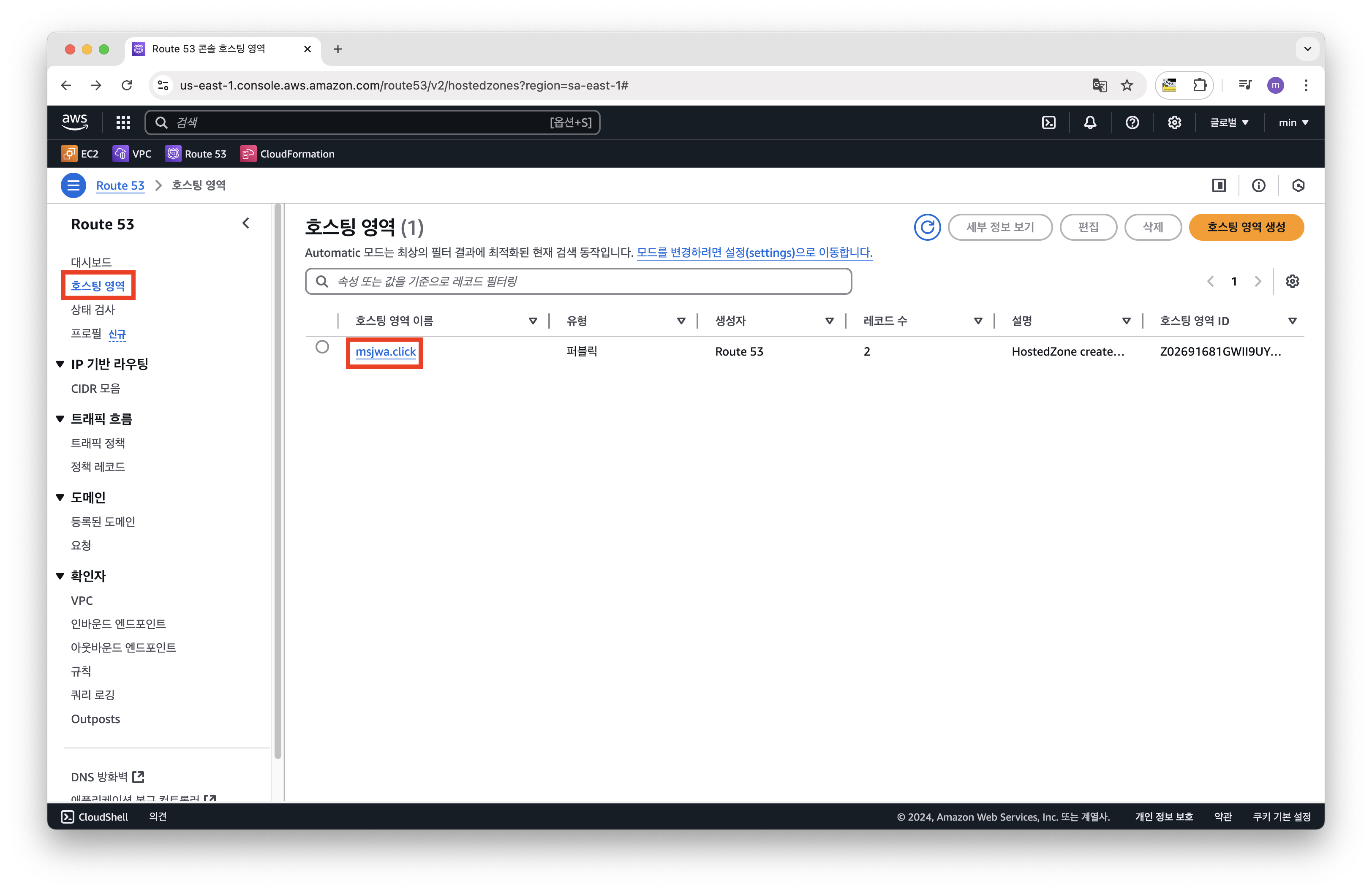Image resolution: width=1372 pixels, height=892 pixels.
Task: Collapse the Route 53 side navigation
Action: click(246, 223)
